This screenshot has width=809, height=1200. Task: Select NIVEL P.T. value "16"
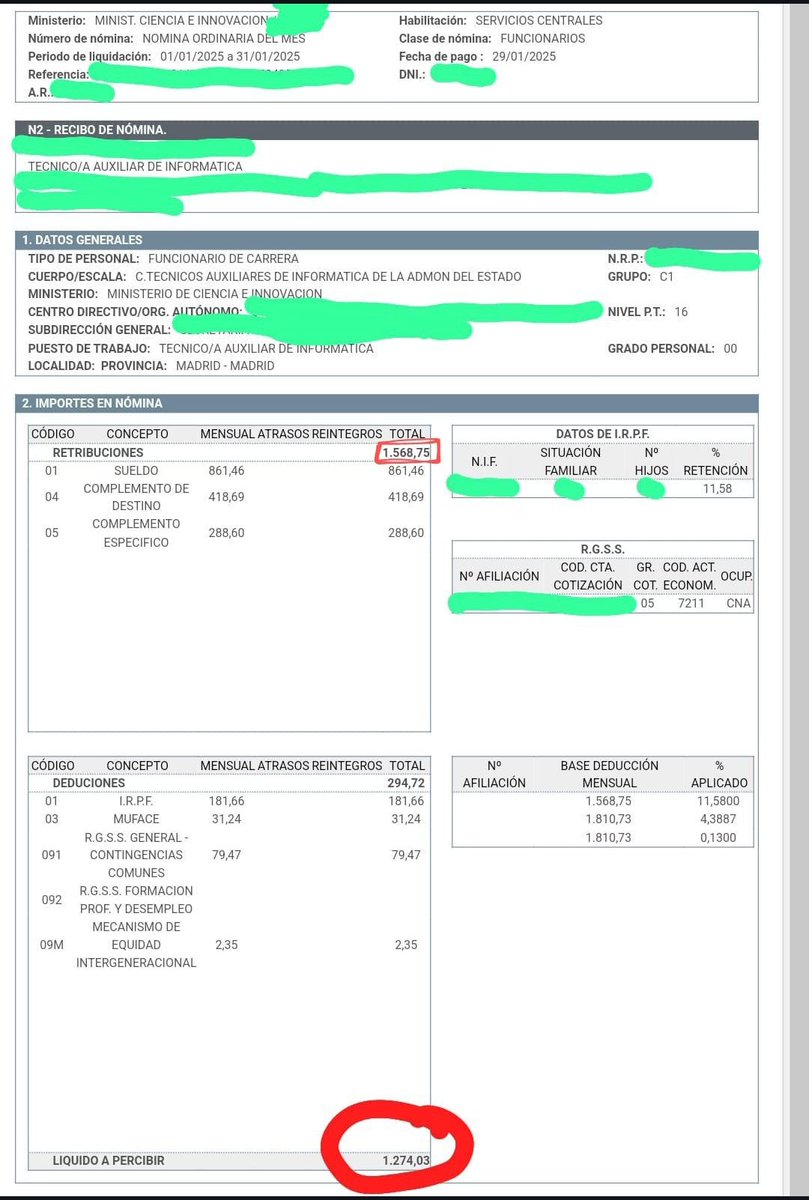(x=681, y=312)
